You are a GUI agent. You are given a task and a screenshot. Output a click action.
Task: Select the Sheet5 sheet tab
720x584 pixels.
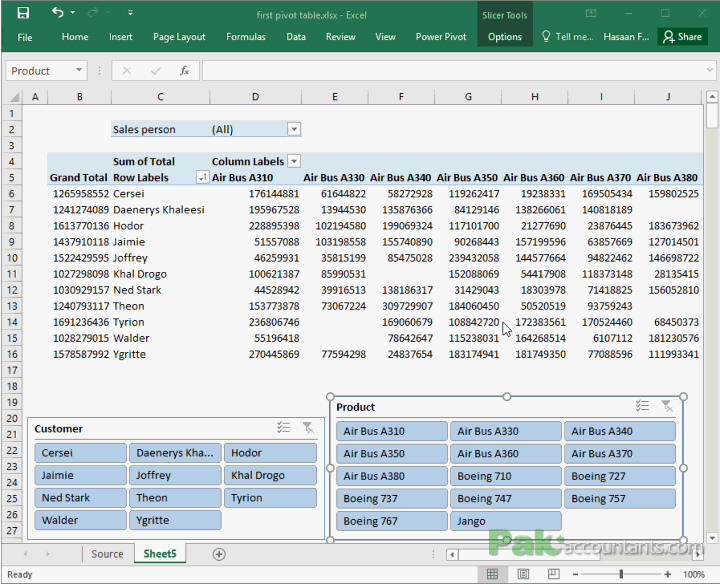(160, 554)
